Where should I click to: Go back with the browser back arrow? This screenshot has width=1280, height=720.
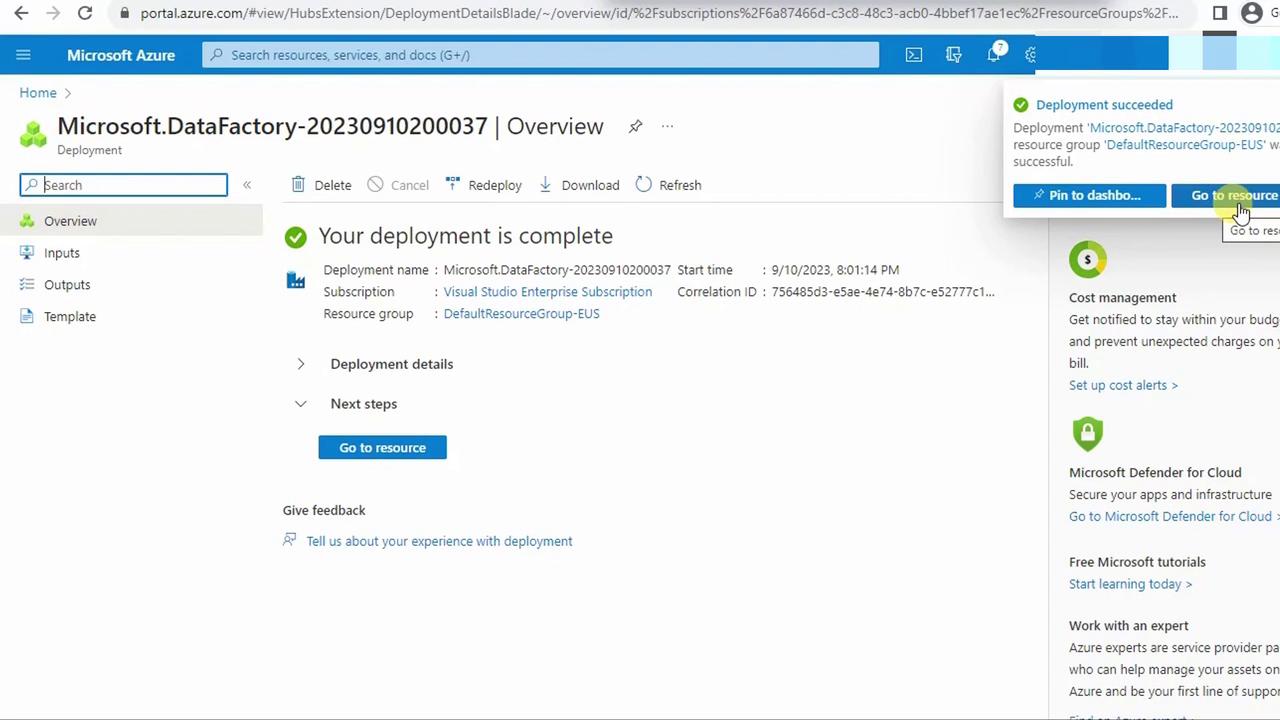[21, 13]
